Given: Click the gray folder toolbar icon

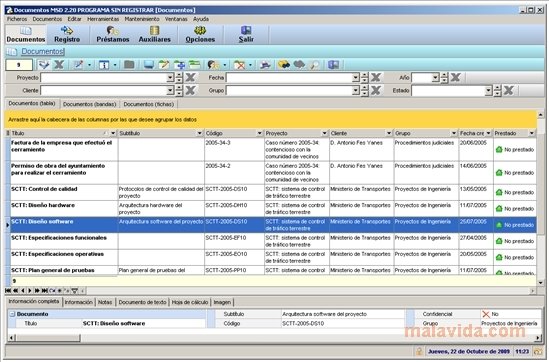Looking at the screenshot, I should click(129, 65).
